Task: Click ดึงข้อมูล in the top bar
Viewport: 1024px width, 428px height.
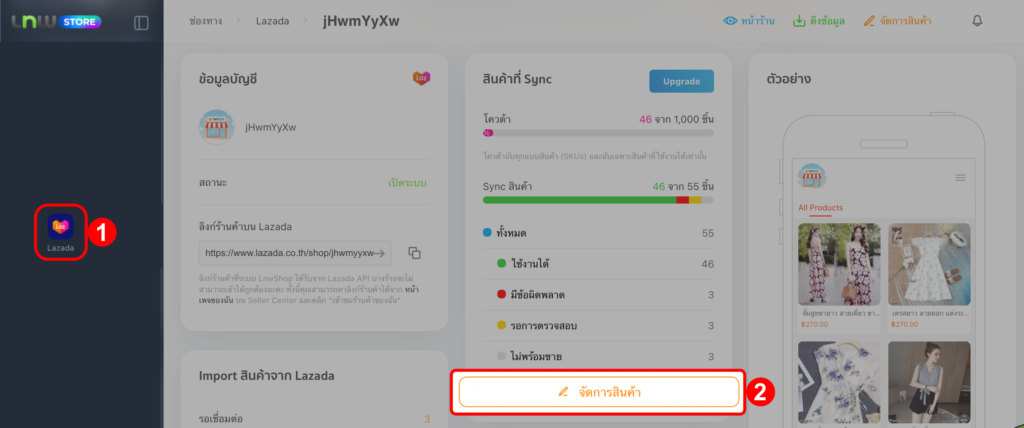Action: click(x=820, y=21)
